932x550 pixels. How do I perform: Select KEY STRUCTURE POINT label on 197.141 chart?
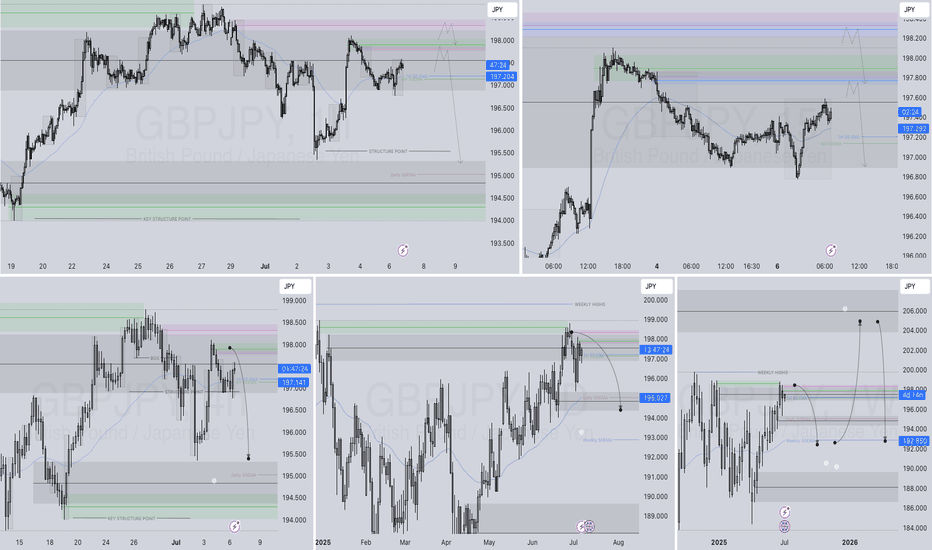coord(131,518)
